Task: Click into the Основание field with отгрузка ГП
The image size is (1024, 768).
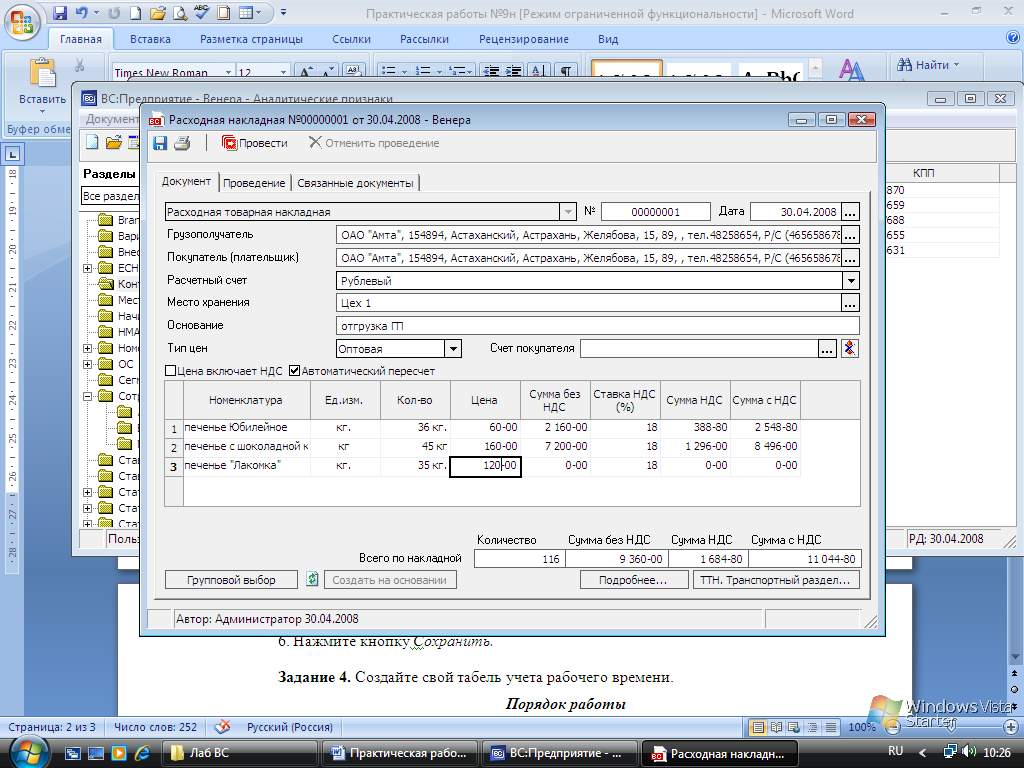Action: coord(597,326)
